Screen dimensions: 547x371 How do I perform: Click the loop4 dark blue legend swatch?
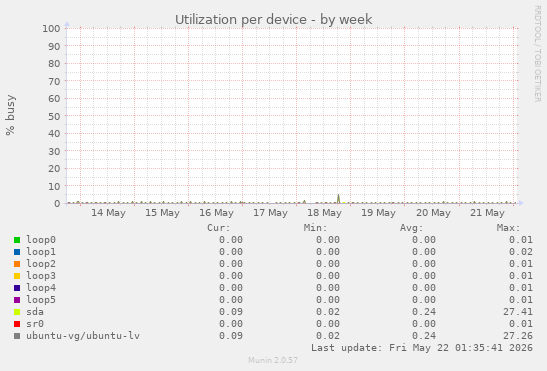tap(17, 288)
